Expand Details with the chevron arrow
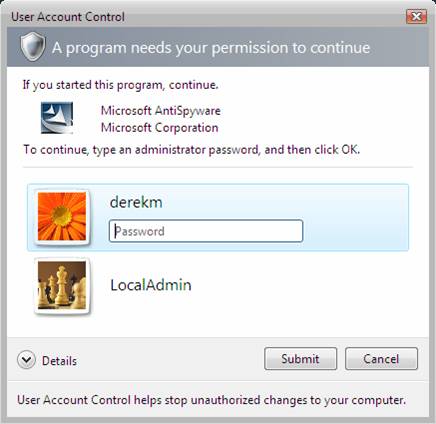436x424 pixels. click(26, 360)
